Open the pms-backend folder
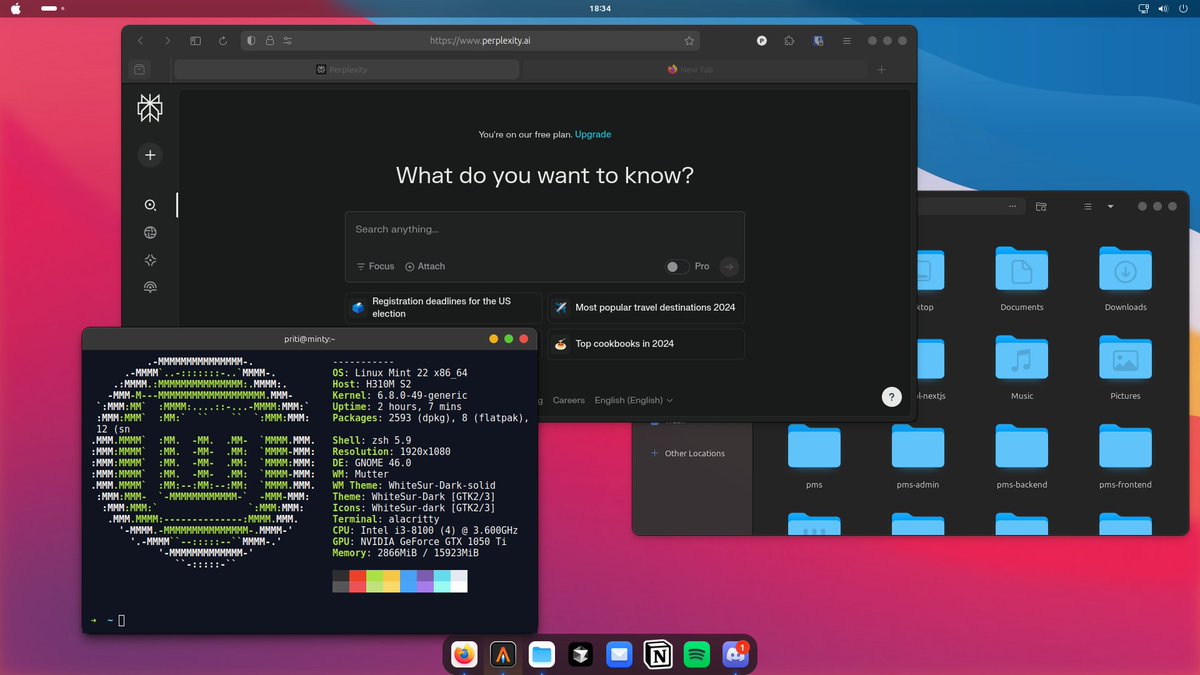Screen dimensions: 1200x675 tap(1021, 456)
